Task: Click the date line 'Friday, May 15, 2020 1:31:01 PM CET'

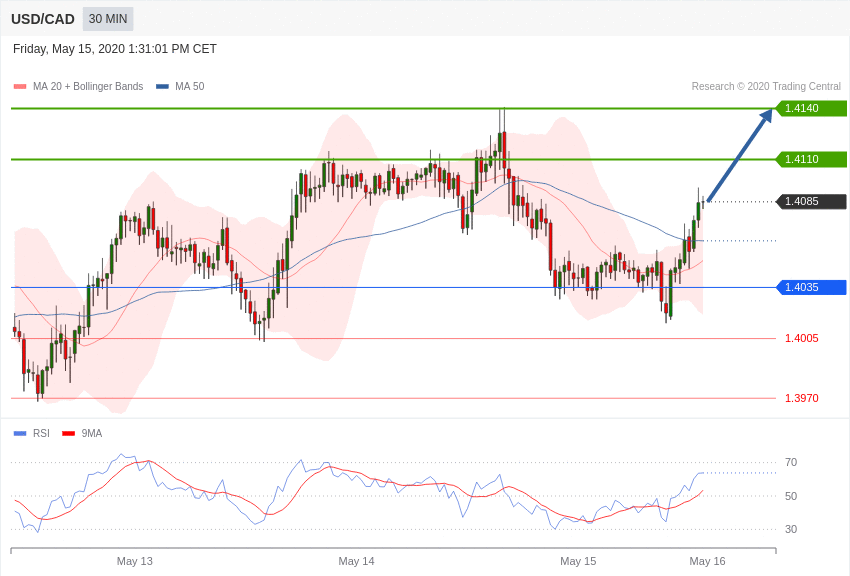Action: (115, 49)
